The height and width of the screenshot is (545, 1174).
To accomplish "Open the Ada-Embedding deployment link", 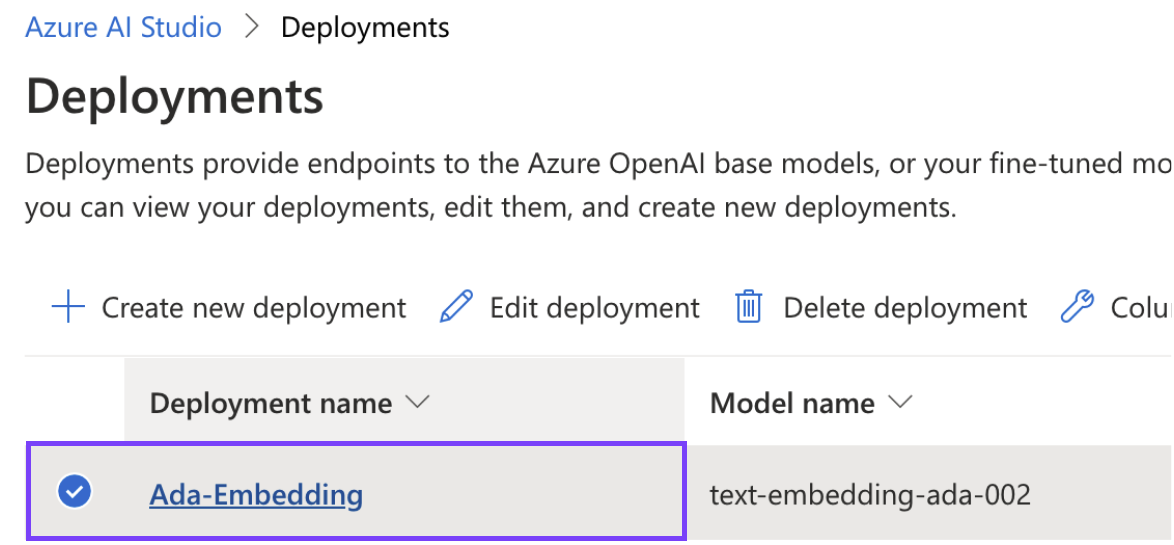I will click(x=256, y=494).
